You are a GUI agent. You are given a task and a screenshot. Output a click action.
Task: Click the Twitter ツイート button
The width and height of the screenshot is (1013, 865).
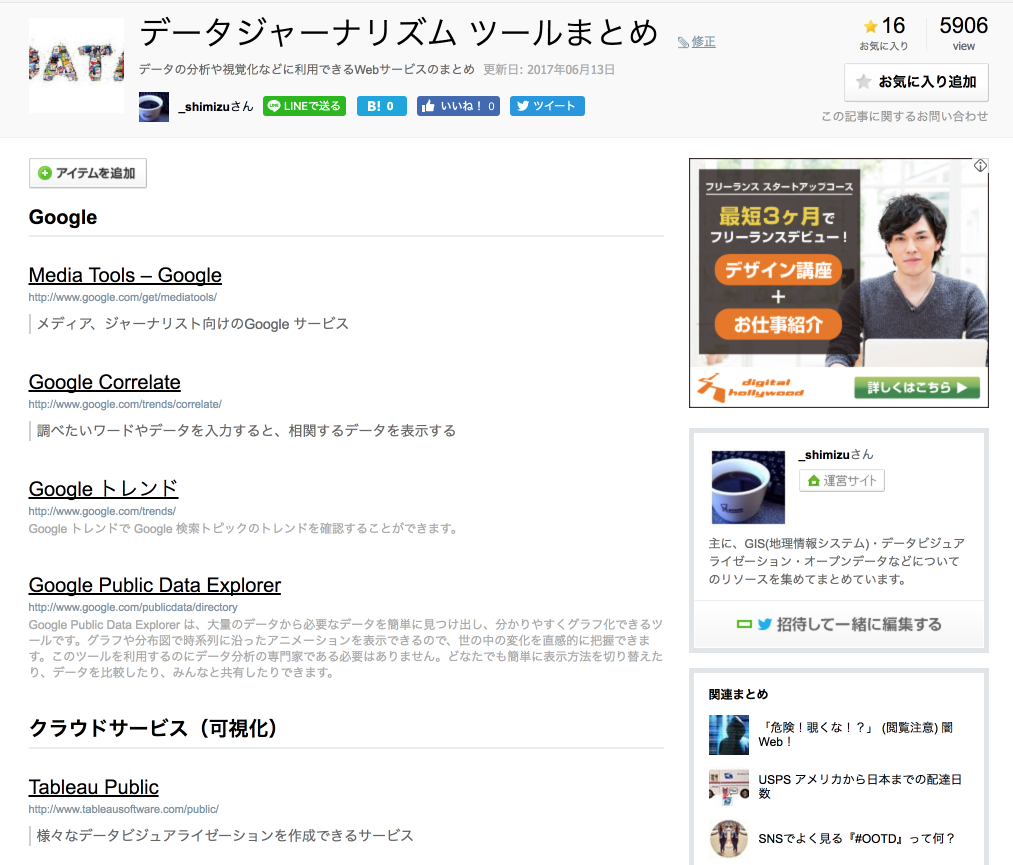click(x=547, y=106)
